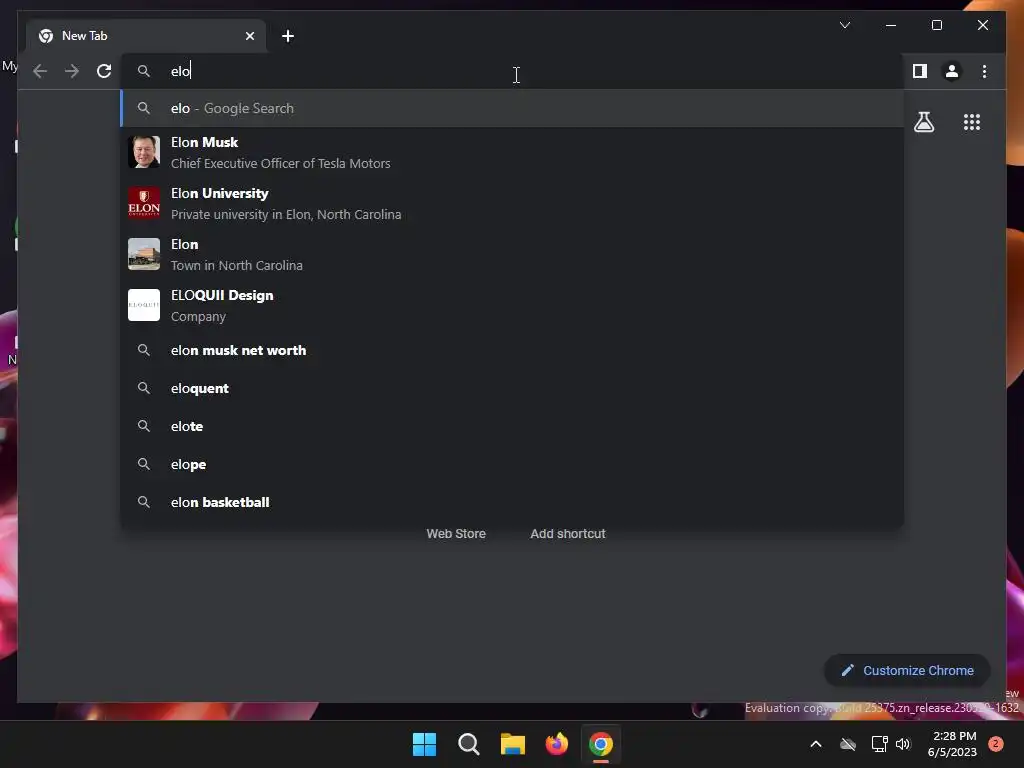
Task: Choose ELOQUII Design company suggestion
Action: 513,305
